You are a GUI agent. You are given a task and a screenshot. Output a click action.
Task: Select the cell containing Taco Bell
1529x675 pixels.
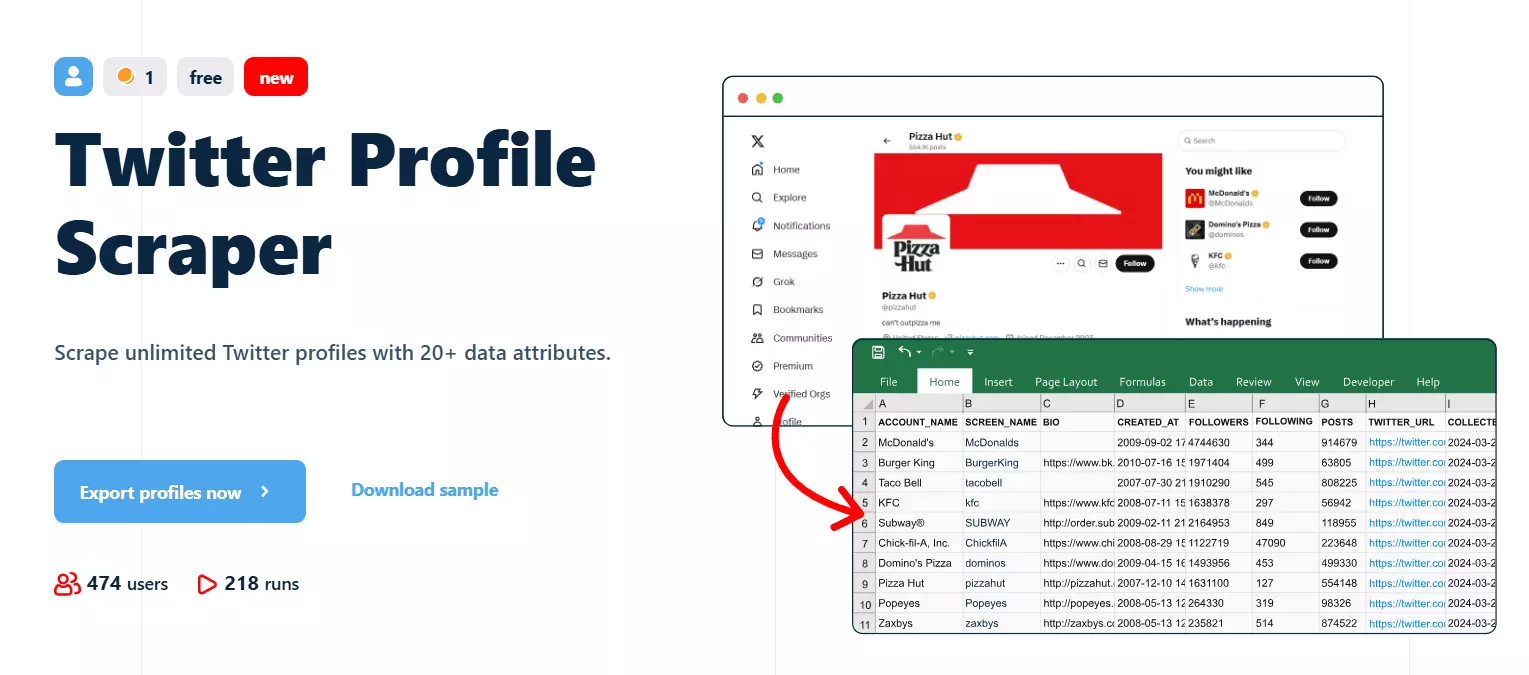pyautogui.click(x=918, y=483)
